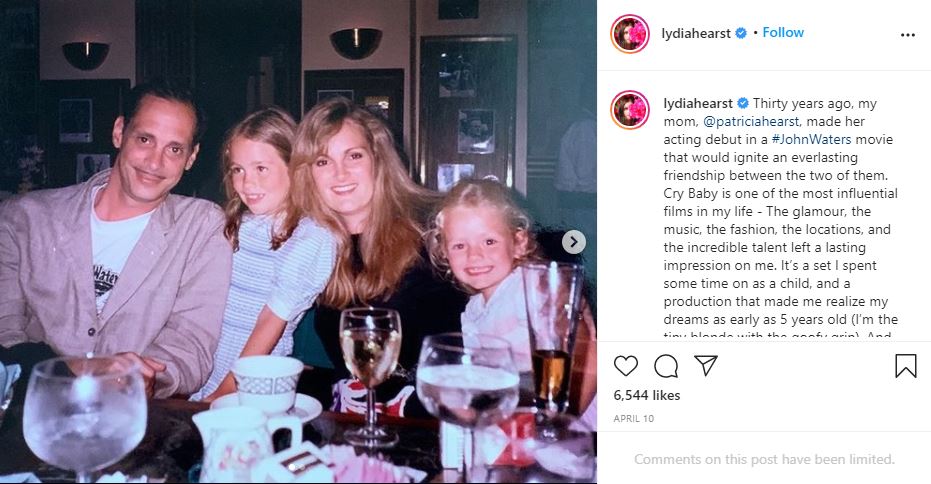Click the limited comments notice

click(x=764, y=460)
